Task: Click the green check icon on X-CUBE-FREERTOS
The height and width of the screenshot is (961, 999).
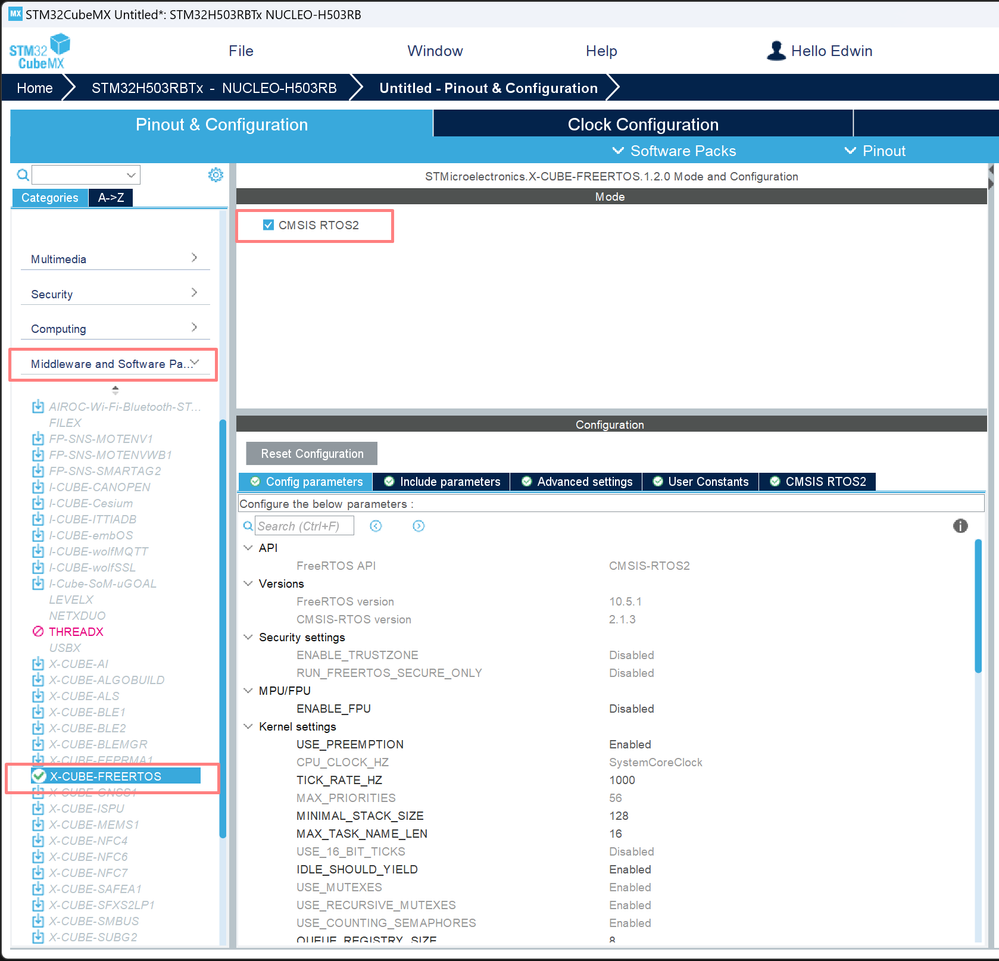Action: pos(39,776)
